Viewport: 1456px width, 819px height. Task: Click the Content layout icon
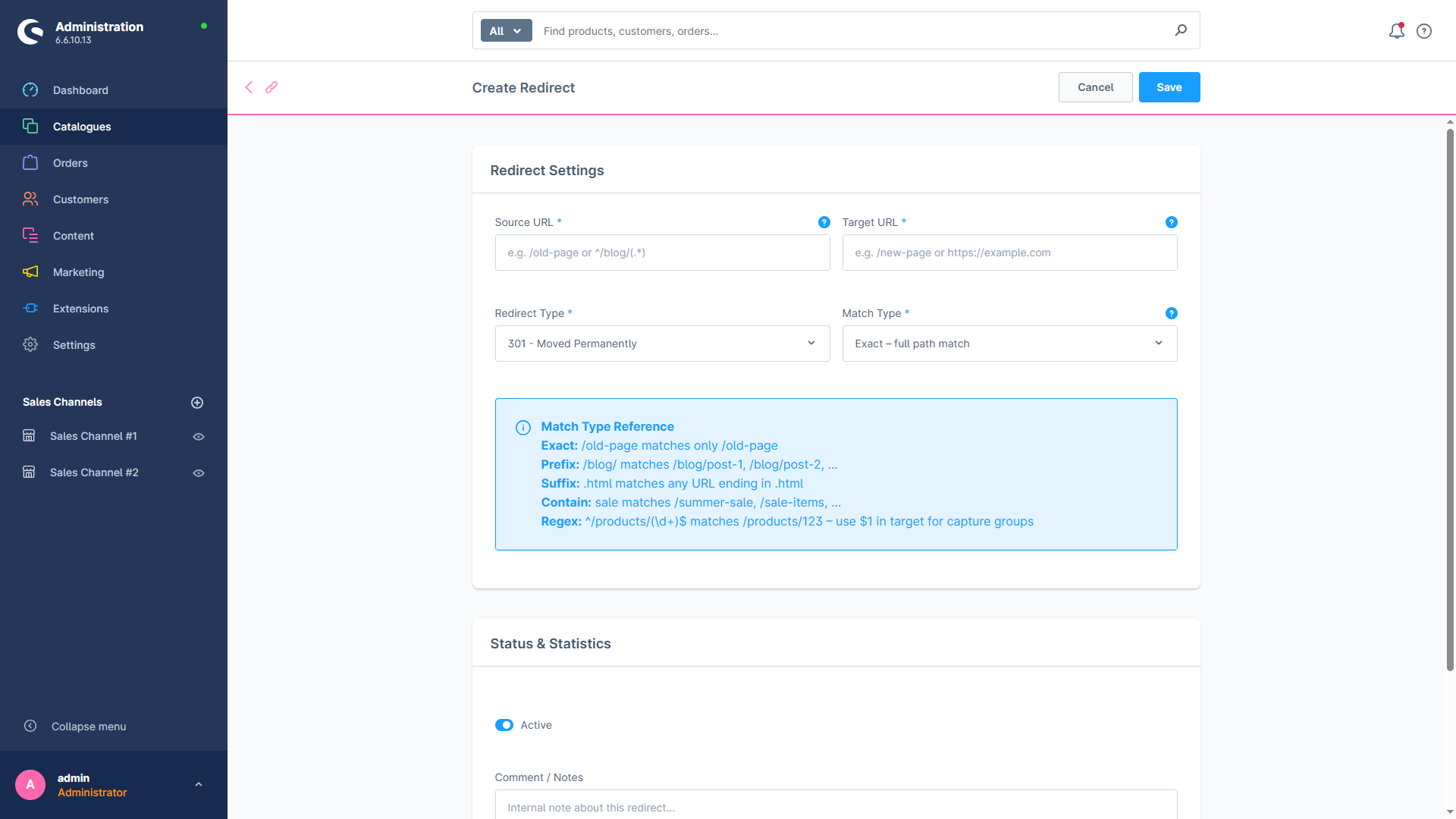pyautogui.click(x=30, y=236)
